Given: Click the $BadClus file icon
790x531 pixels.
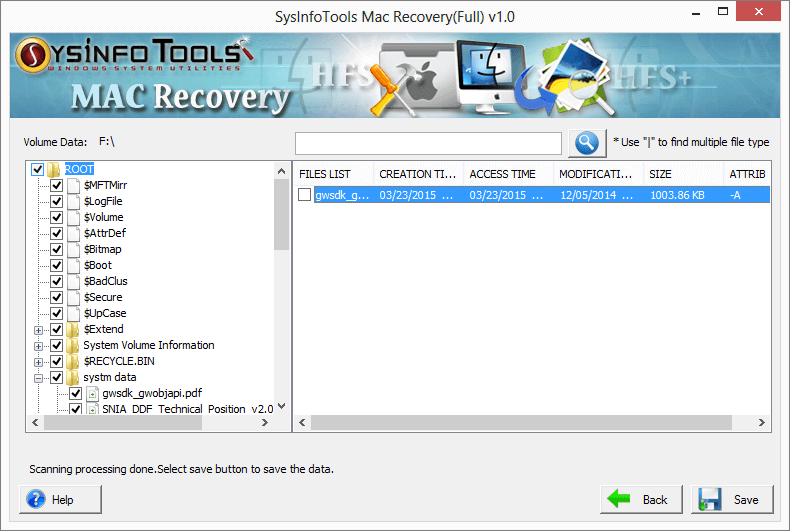Looking at the screenshot, I should pos(74,282).
